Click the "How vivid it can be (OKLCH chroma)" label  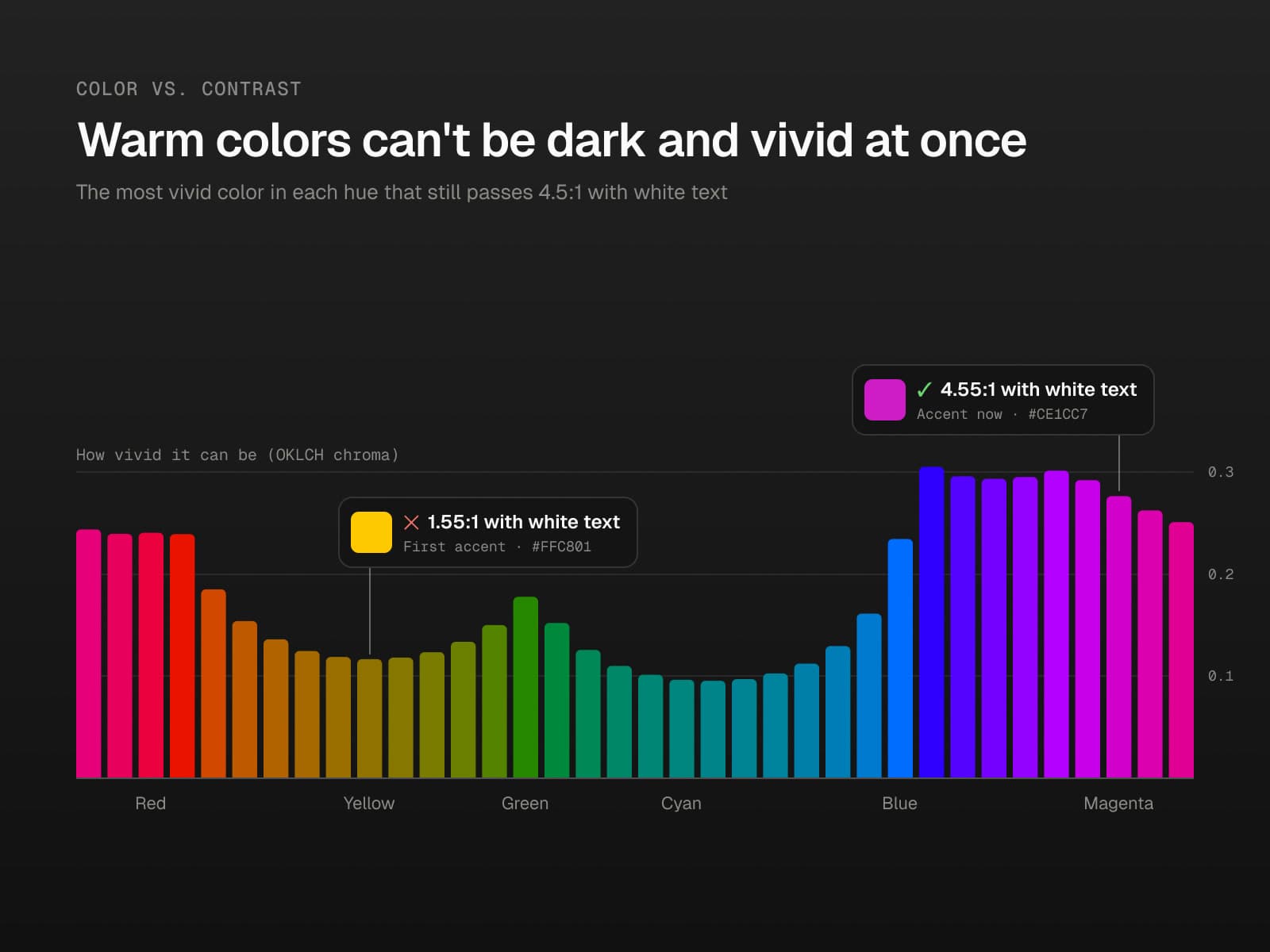click(x=237, y=455)
